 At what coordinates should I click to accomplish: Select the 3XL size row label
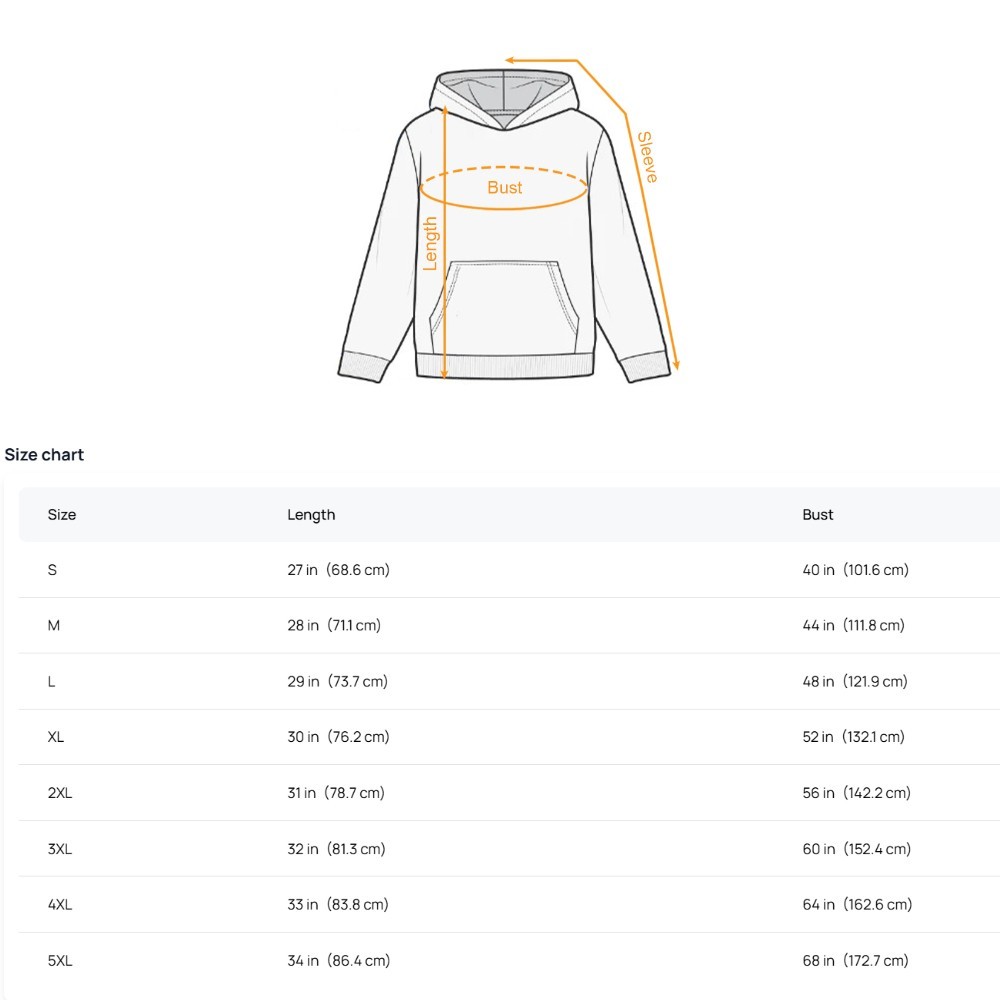tap(60, 849)
